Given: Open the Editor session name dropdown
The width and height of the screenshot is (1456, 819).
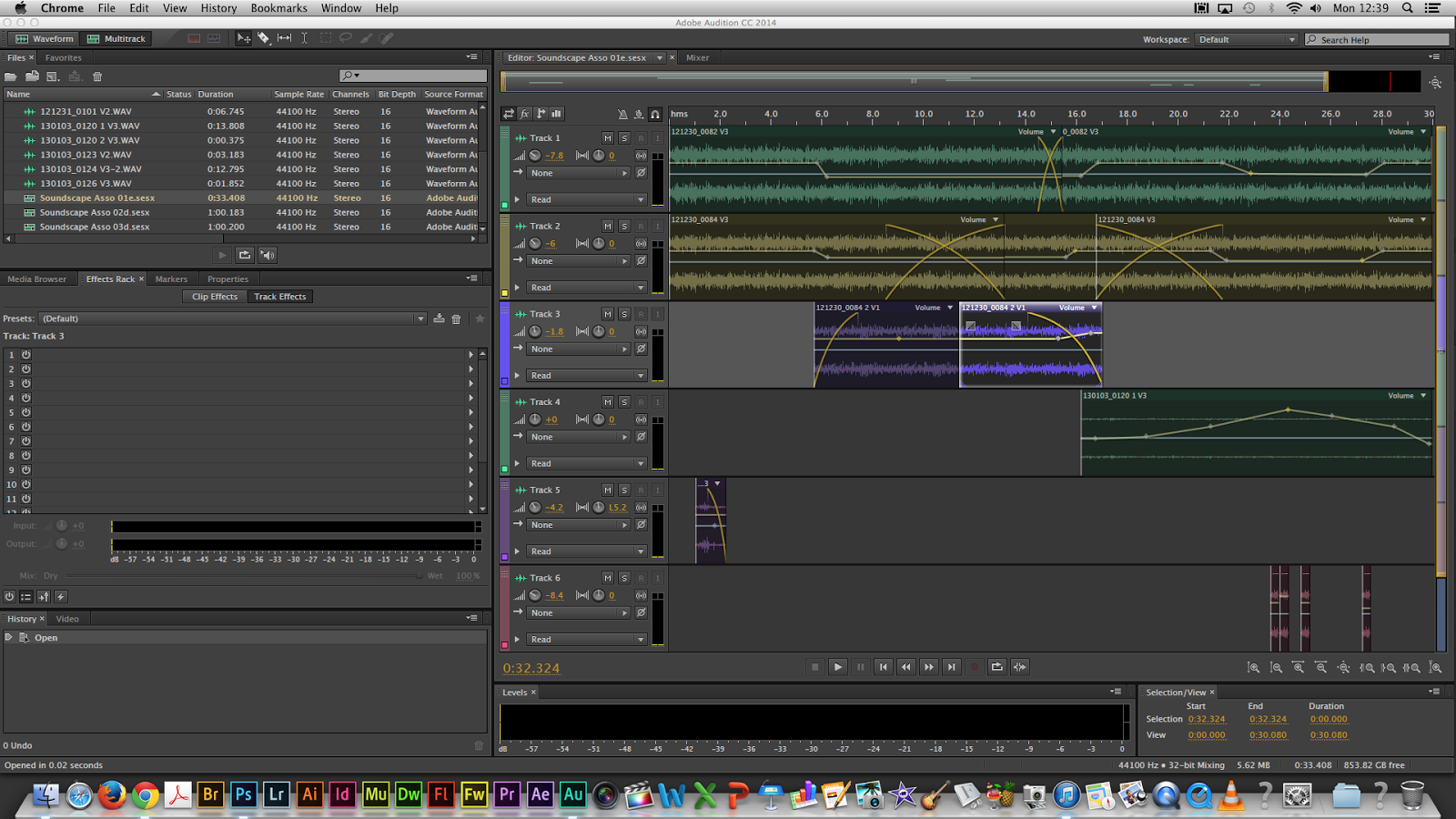Looking at the screenshot, I should 659,57.
